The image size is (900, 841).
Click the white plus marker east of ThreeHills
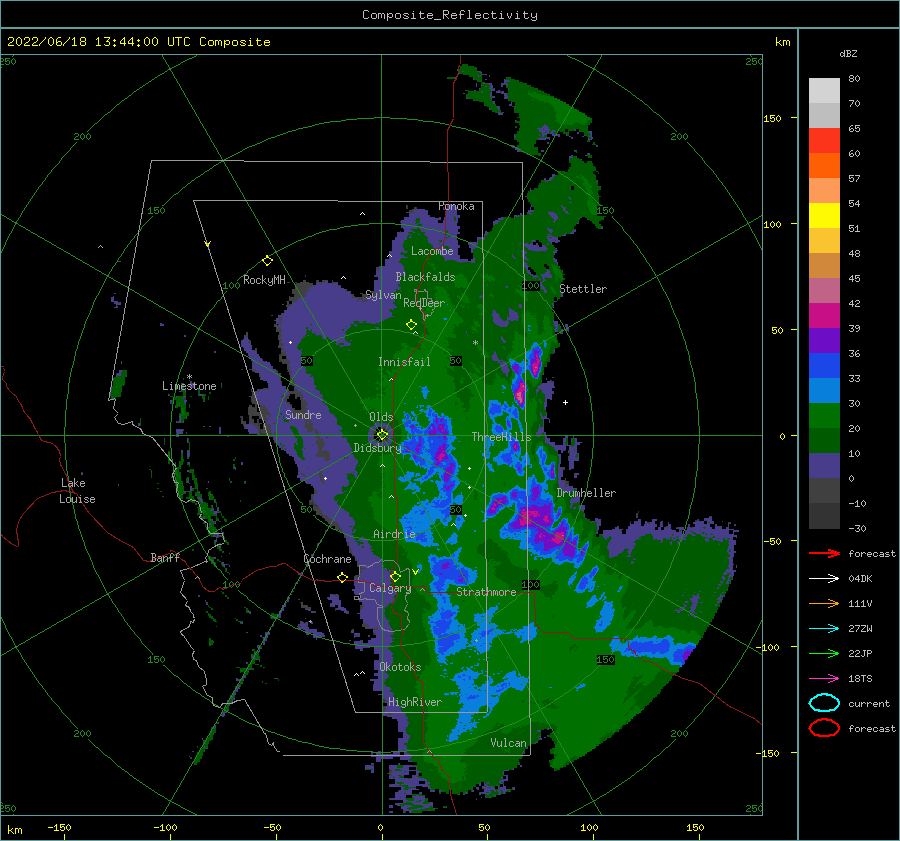coord(565,402)
